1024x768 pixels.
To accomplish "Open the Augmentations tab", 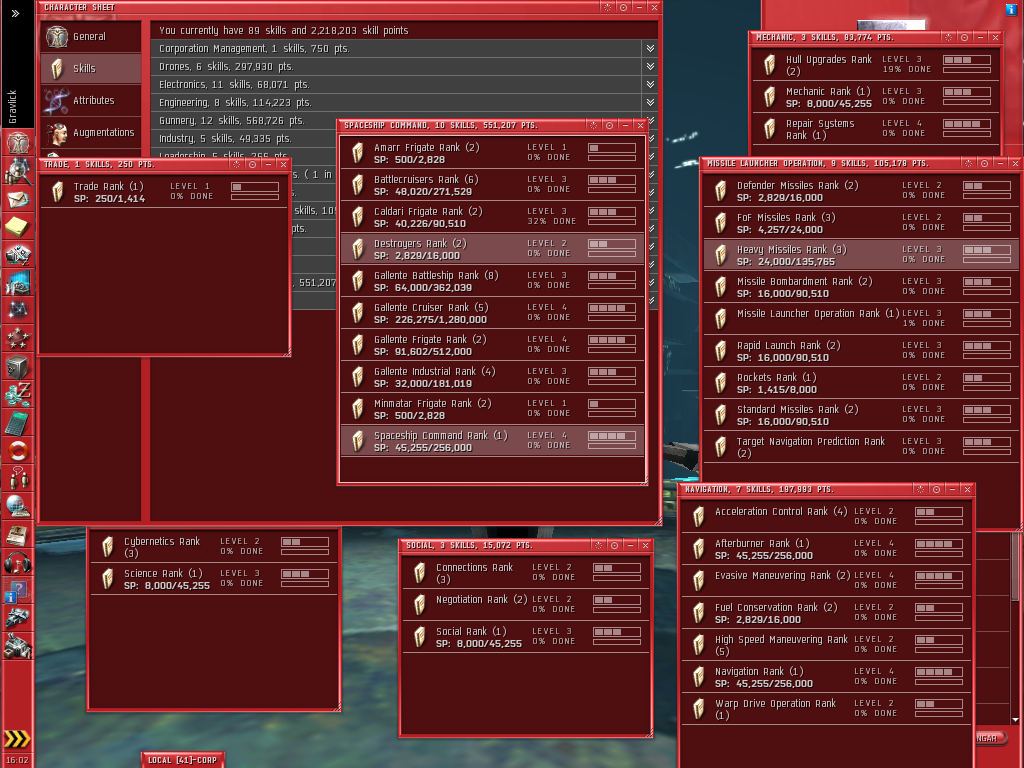I will point(91,132).
